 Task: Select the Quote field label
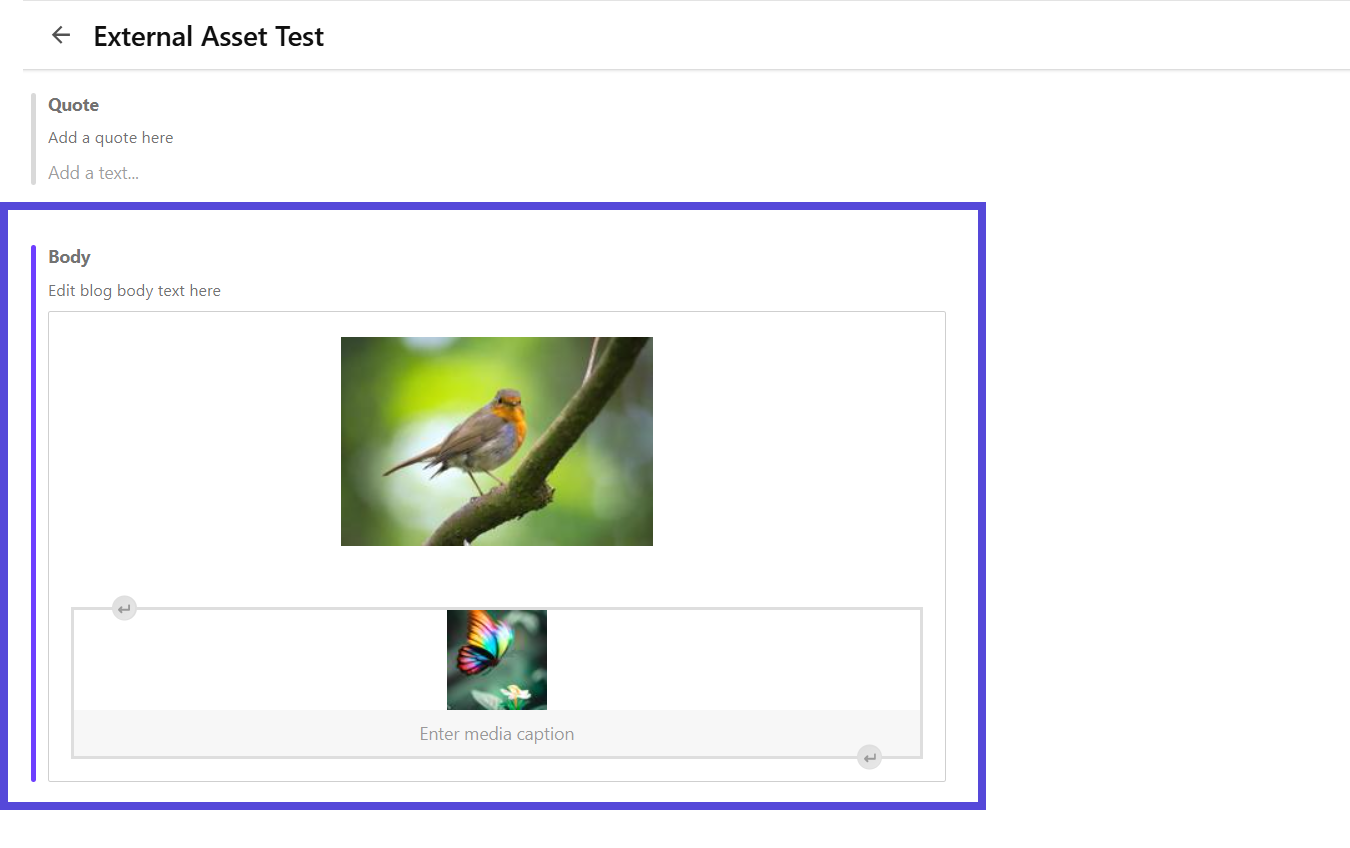(74, 105)
